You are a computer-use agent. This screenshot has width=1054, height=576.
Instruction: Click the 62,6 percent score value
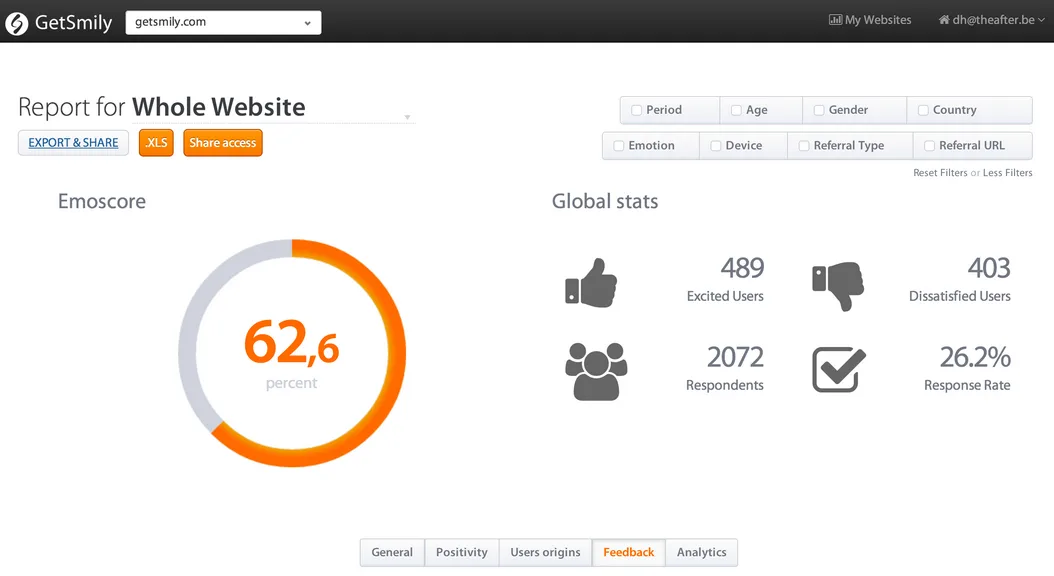click(292, 343)
